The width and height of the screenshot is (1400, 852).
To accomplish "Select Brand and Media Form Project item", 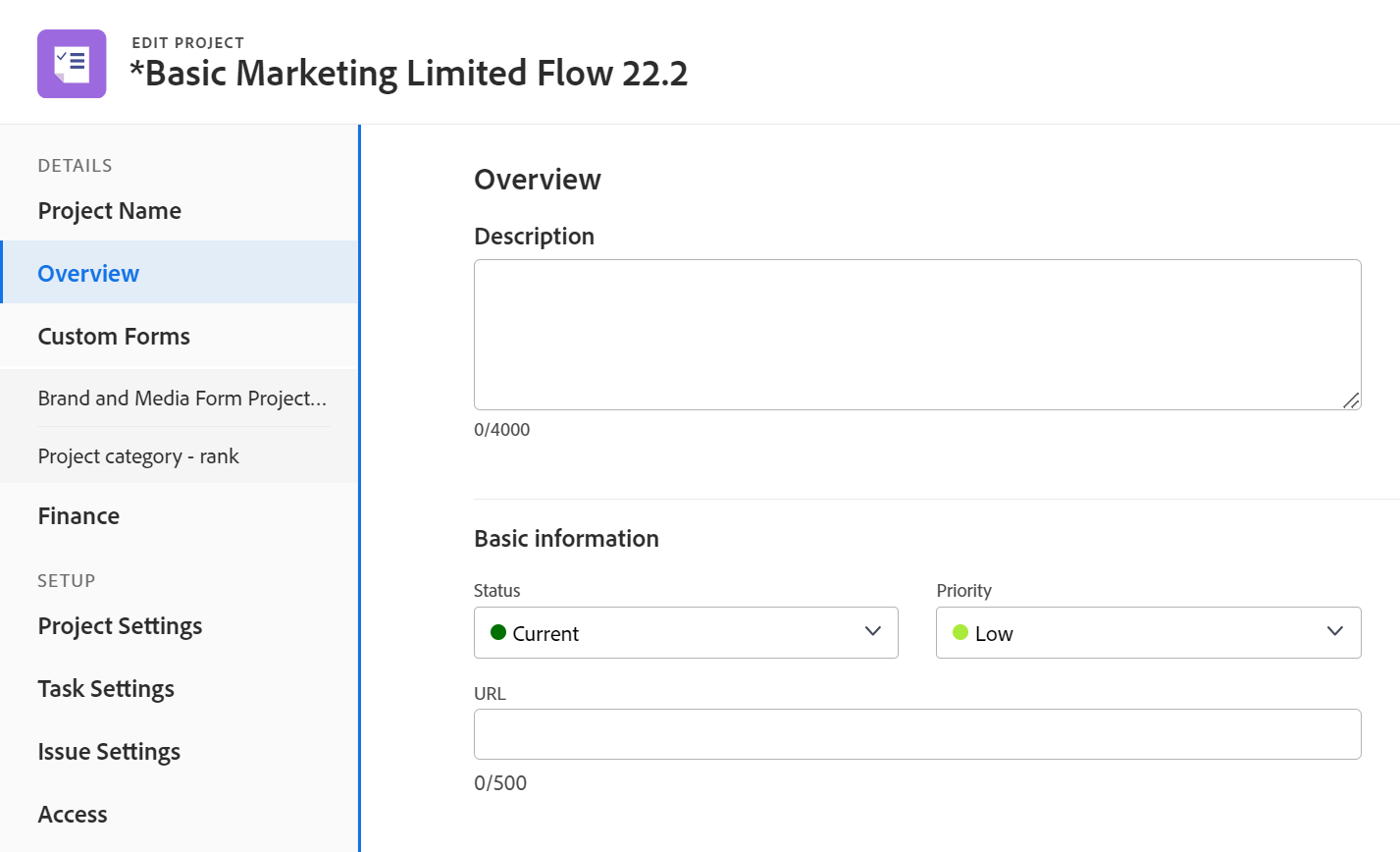I will pyautogui.click(x=181, y=399).
